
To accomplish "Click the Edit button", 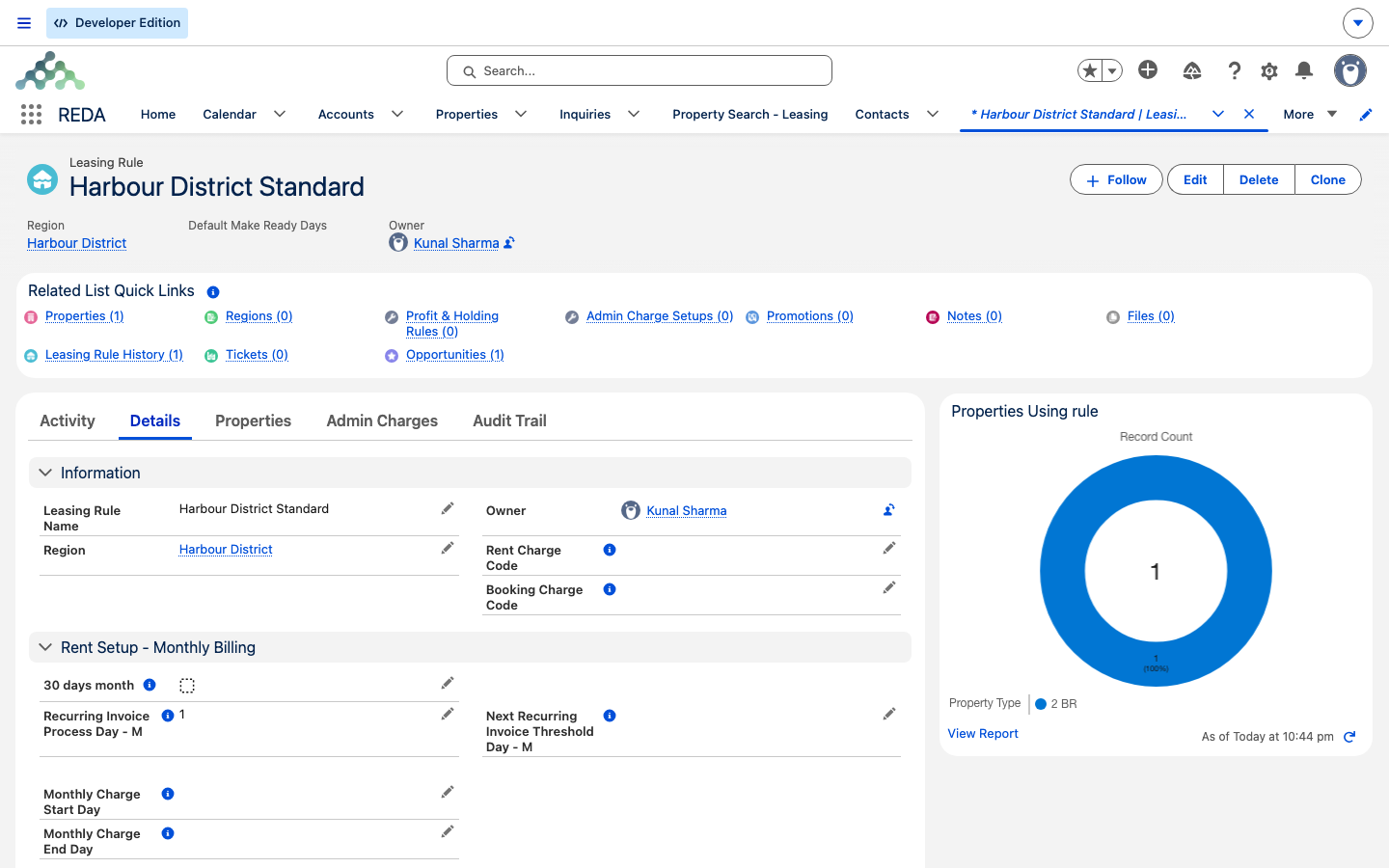I will [1195, 179].
